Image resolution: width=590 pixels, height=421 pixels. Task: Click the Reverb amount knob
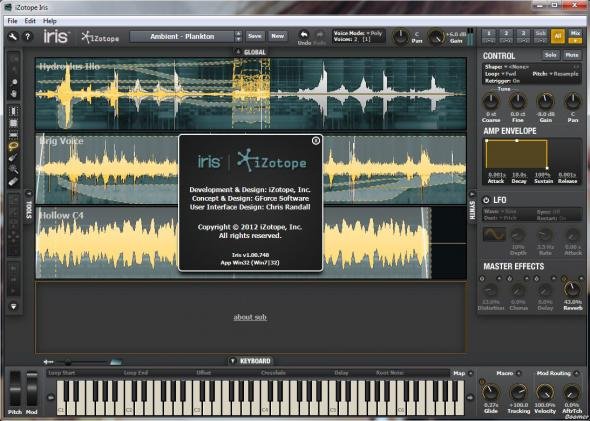click(572, 289)
